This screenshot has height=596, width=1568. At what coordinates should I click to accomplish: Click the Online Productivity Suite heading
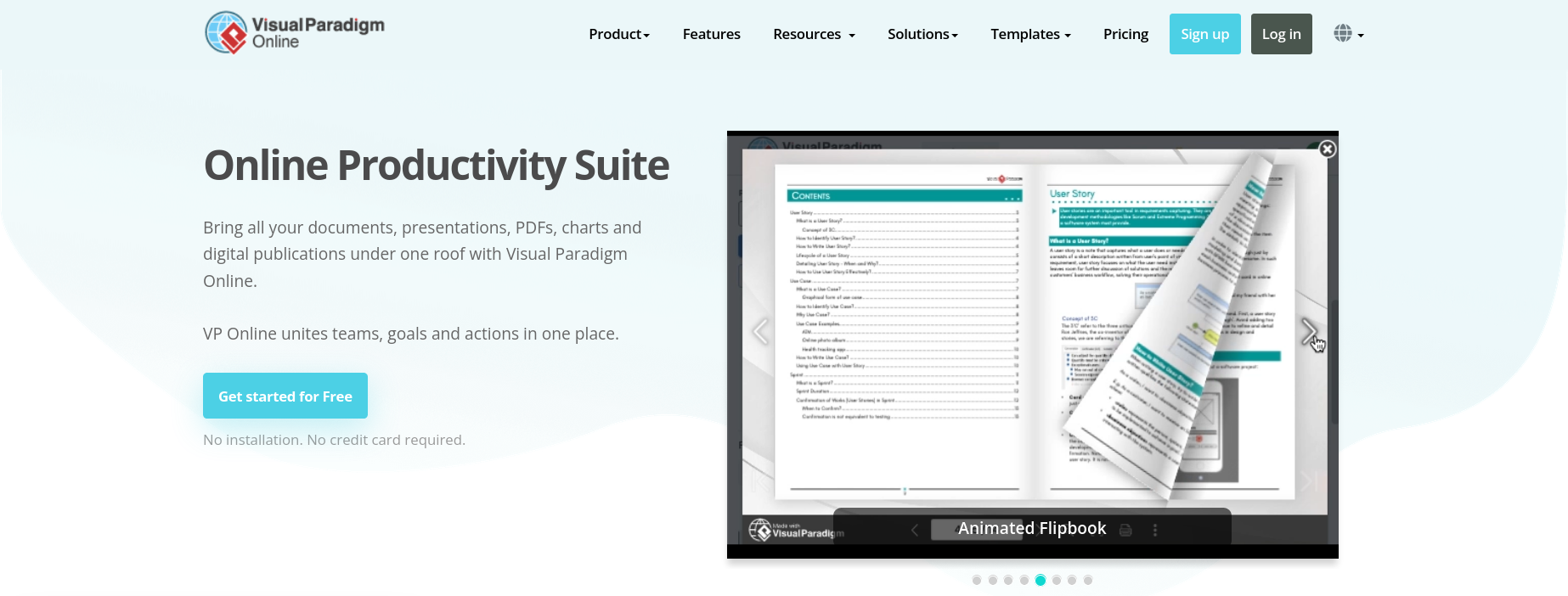point(437,166)
